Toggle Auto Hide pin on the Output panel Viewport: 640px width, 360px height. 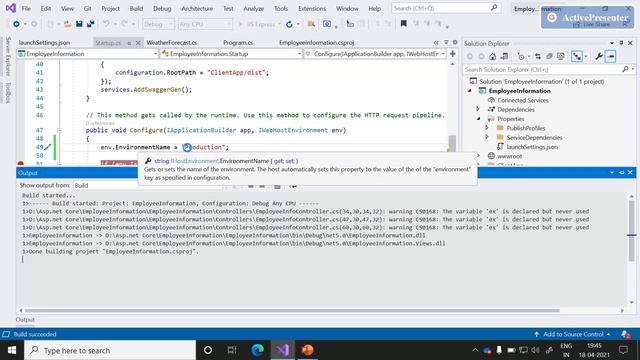click(x=621, y=173)
